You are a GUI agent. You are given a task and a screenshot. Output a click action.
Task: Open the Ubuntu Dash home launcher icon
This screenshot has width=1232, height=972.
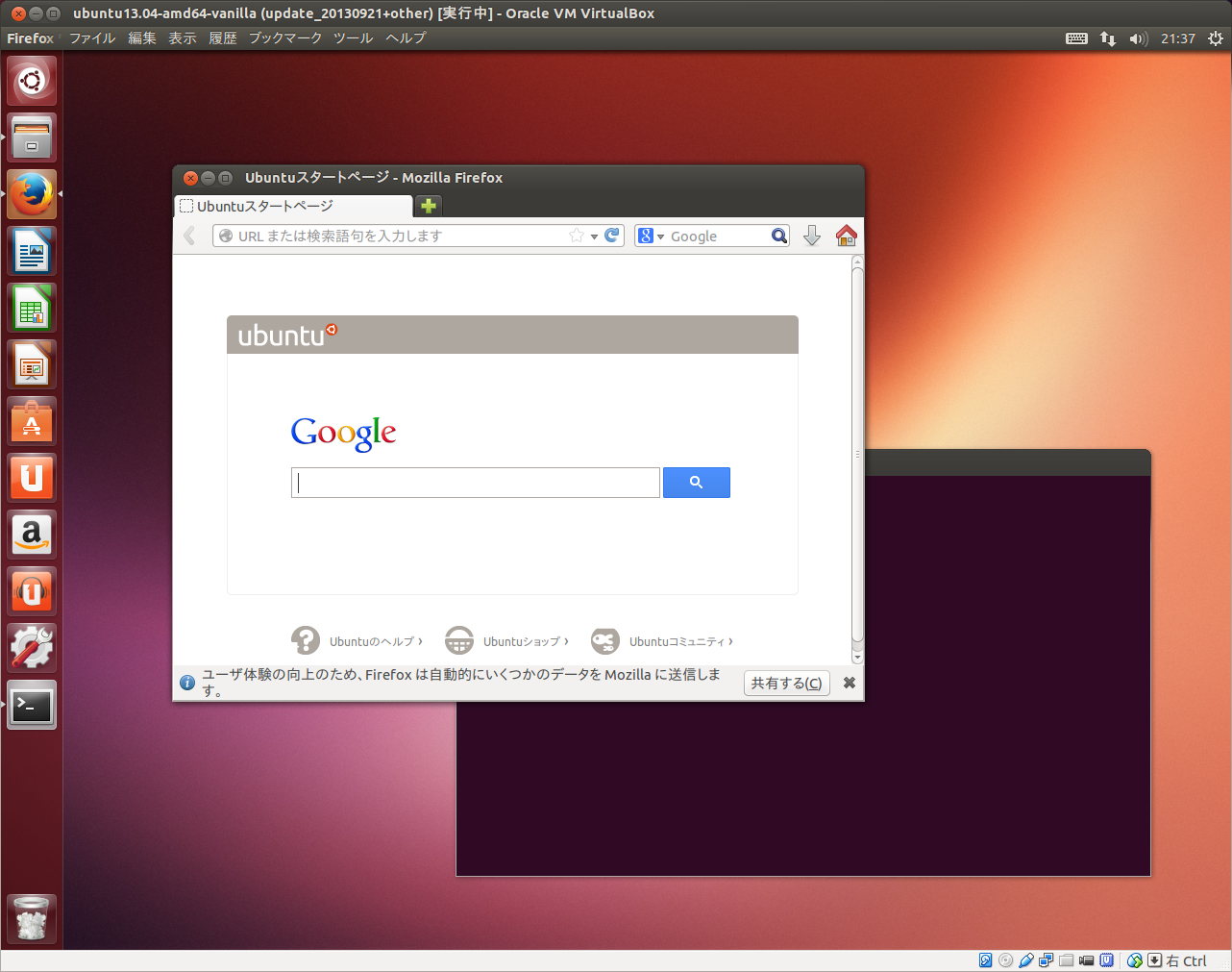coord(32,81)
